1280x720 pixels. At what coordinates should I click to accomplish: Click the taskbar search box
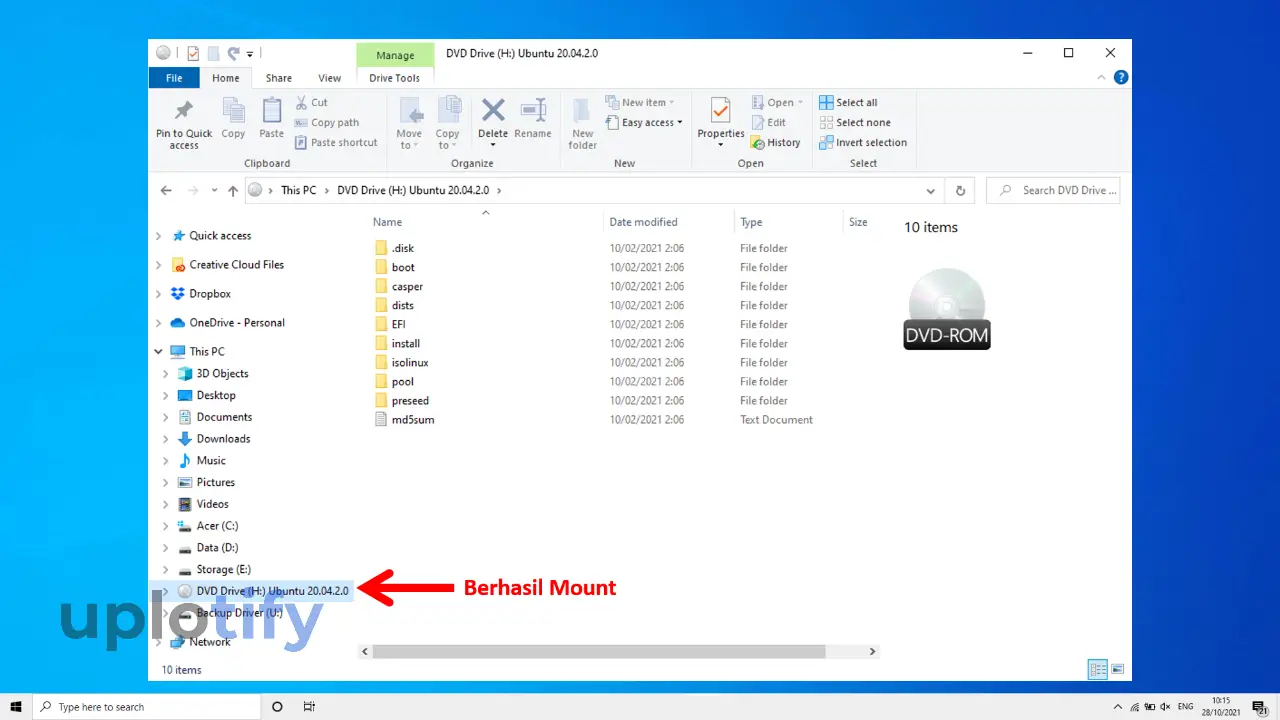(x=147, y=707)
